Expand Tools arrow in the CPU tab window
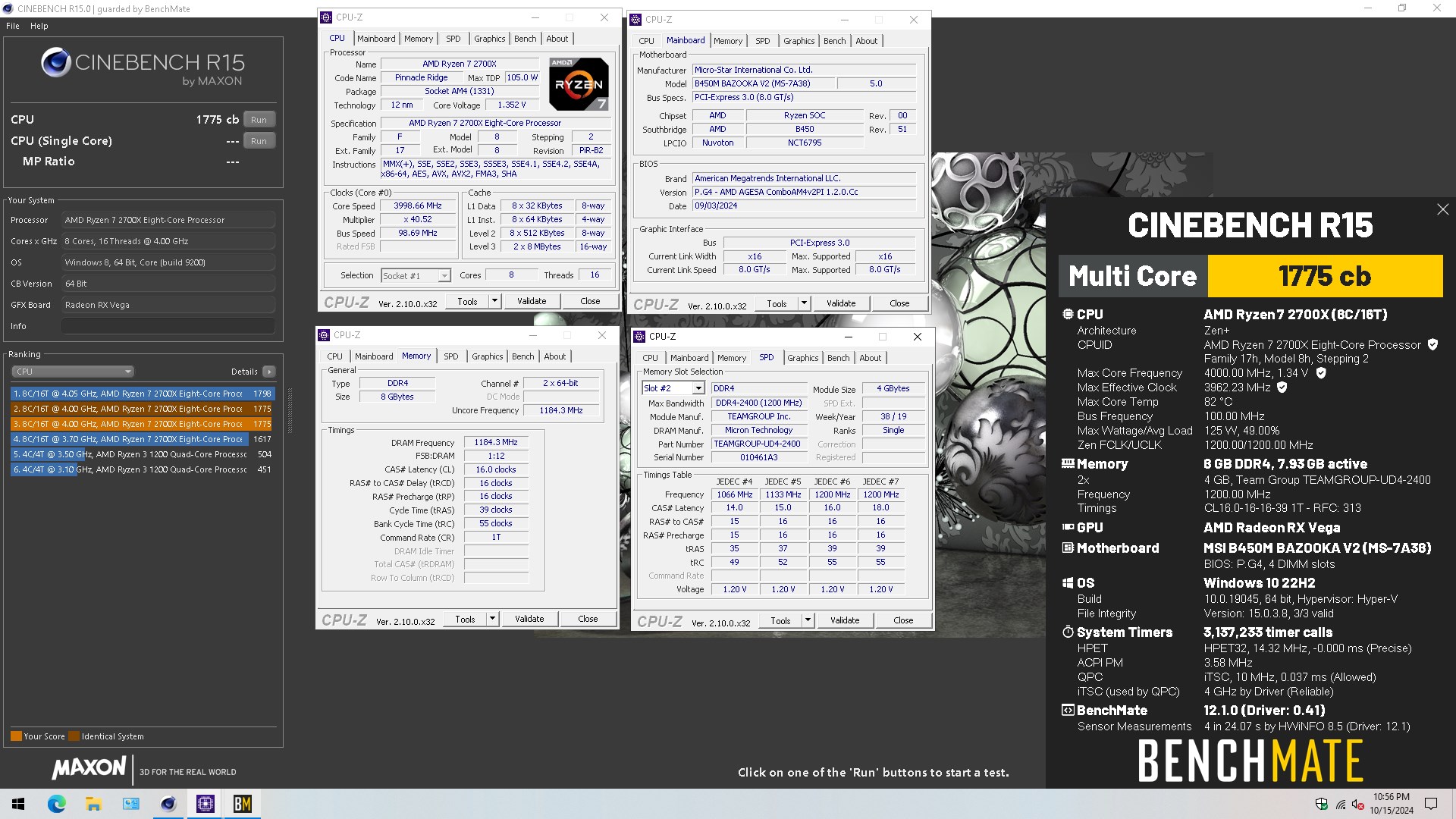Viewport: 1456px width, 819px height. pos(494,301)
